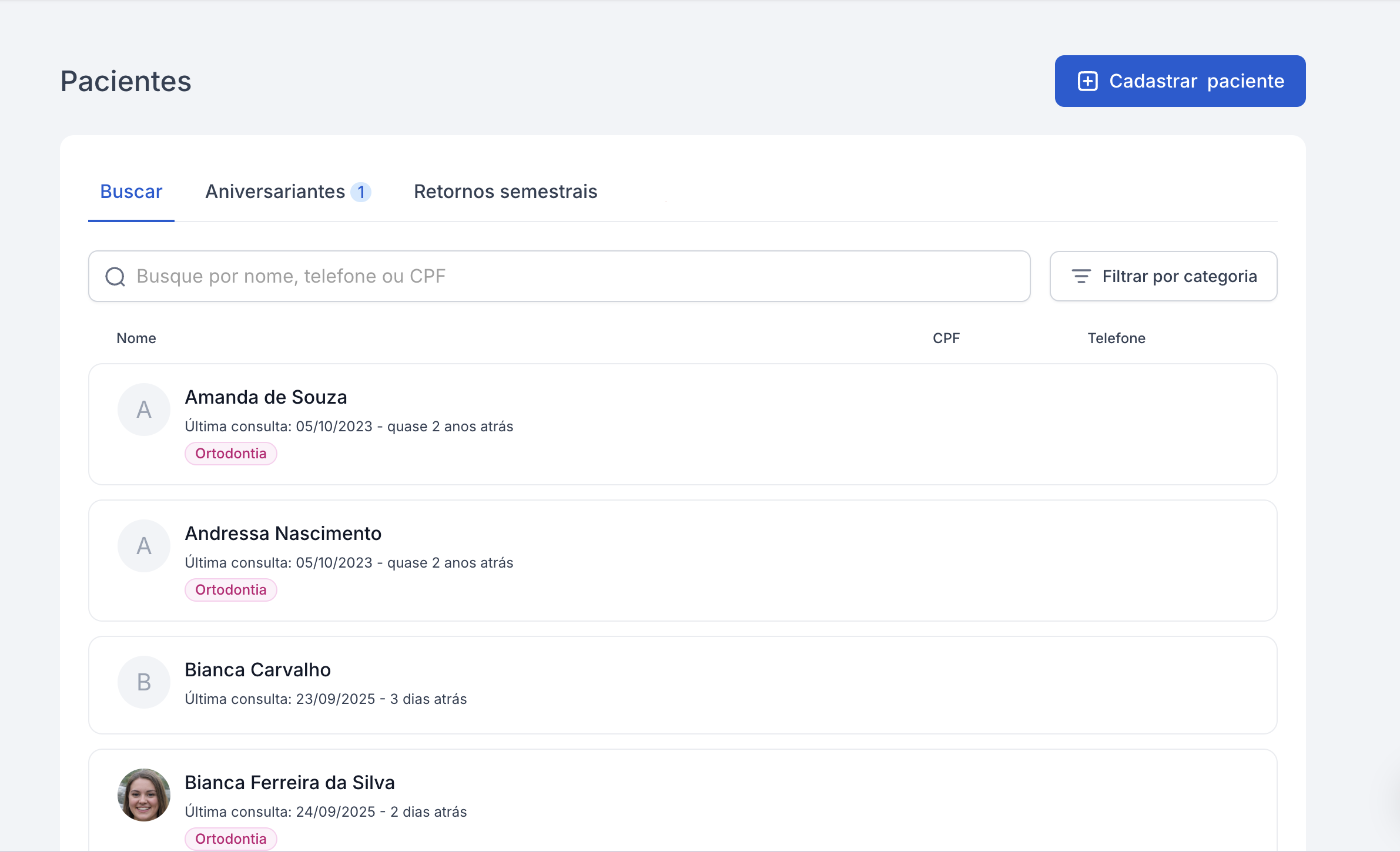Click Amanda de Souza's avatar initial

(144, 410)
